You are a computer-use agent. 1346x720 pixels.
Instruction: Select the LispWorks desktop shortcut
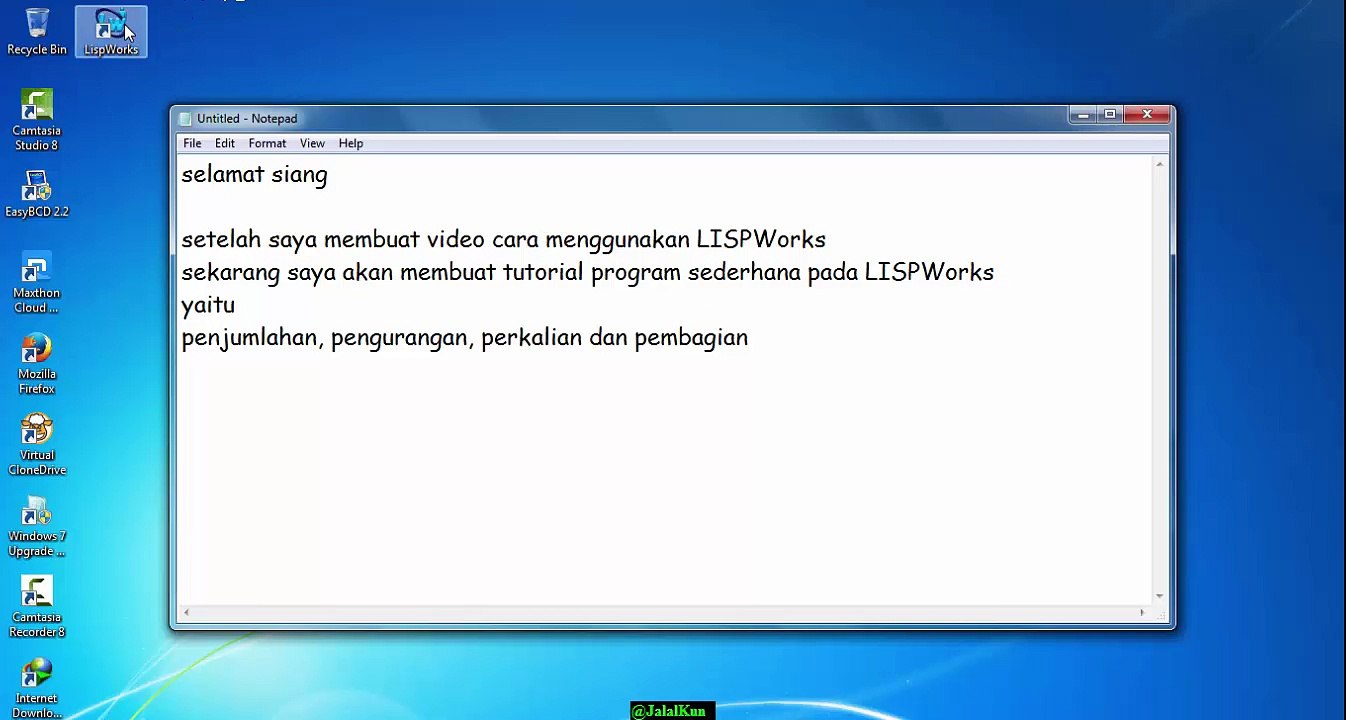point(111,32)
